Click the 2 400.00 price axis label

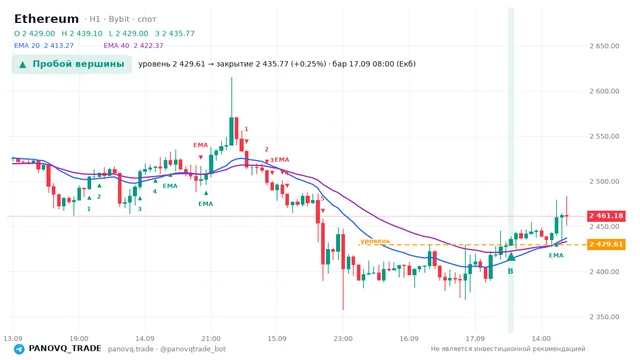point(604,271)
